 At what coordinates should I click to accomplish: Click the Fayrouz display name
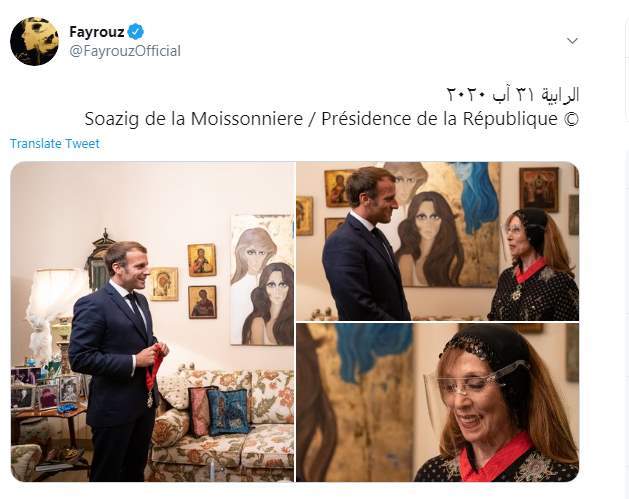[x=97, y=31]
